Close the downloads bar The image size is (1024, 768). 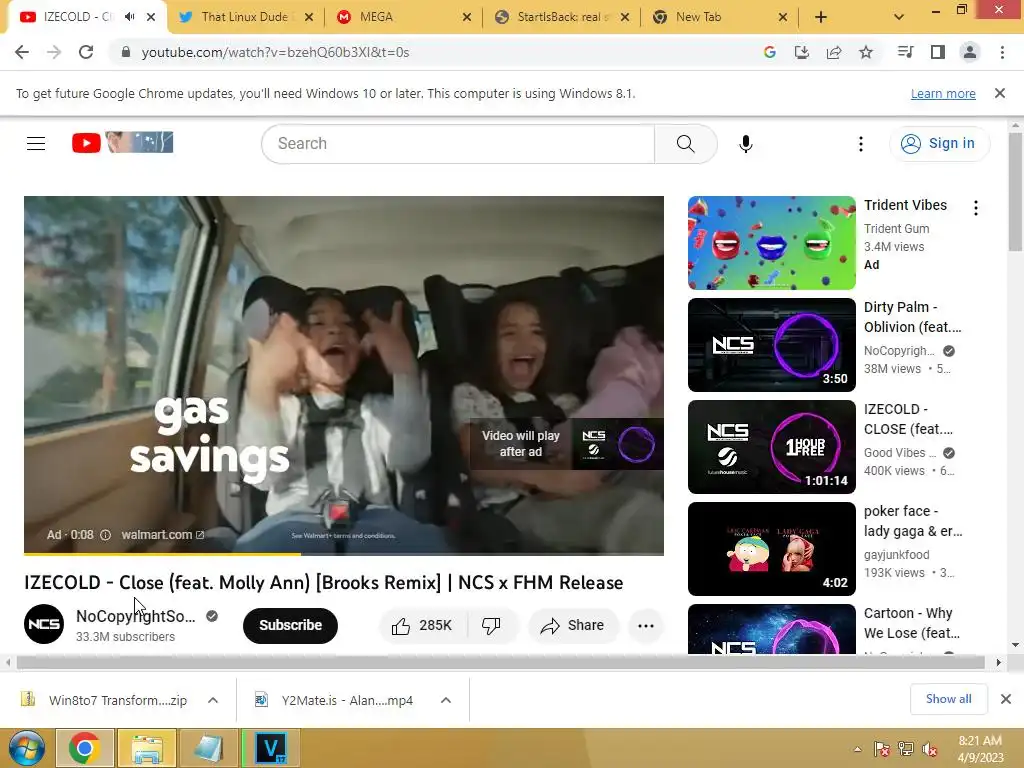(1006, 699)
